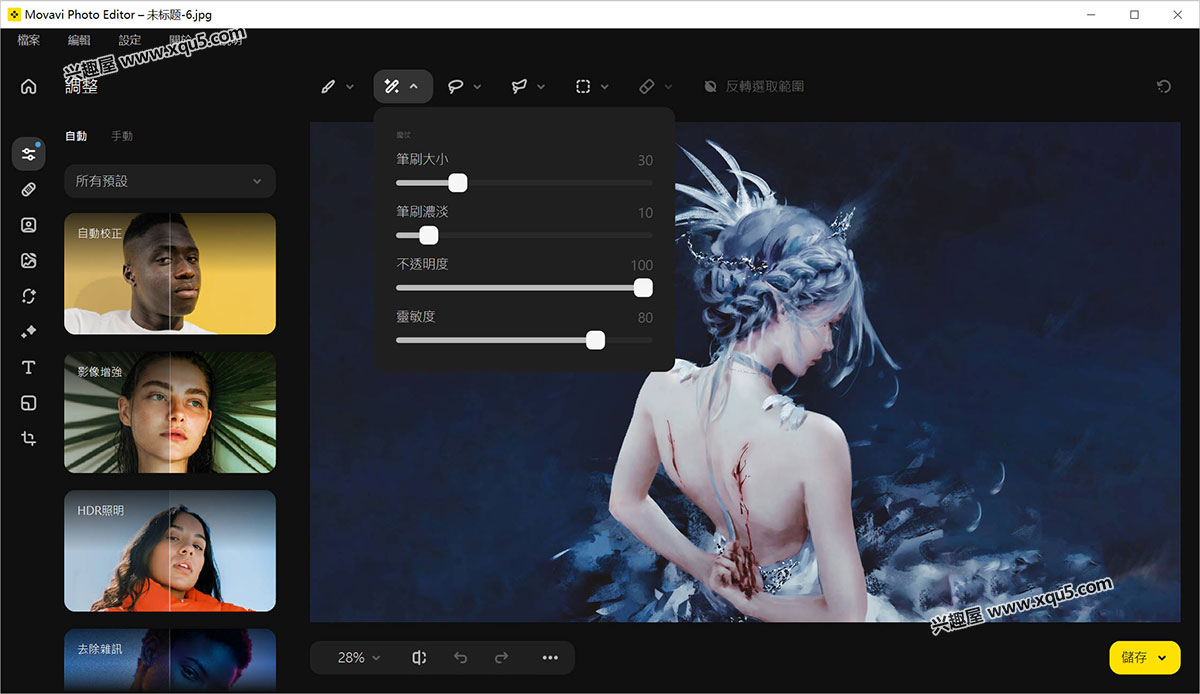Image resolution: width=1200 pixels, height=694 pixels.
Task: Click 反轉選取範圍 invert selection
Action: tap(755, 87)
